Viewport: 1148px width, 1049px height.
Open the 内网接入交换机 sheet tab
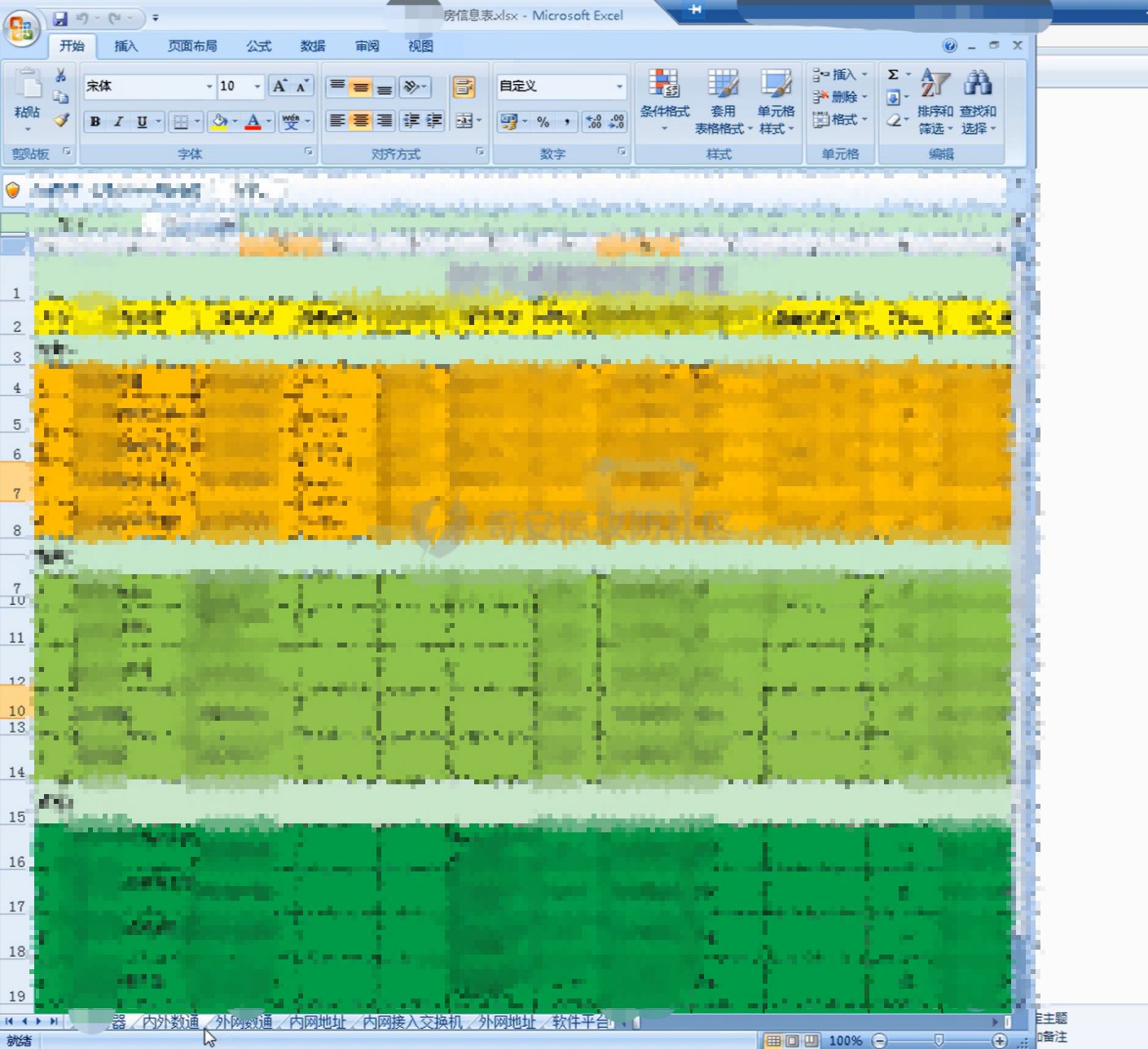412,1022
